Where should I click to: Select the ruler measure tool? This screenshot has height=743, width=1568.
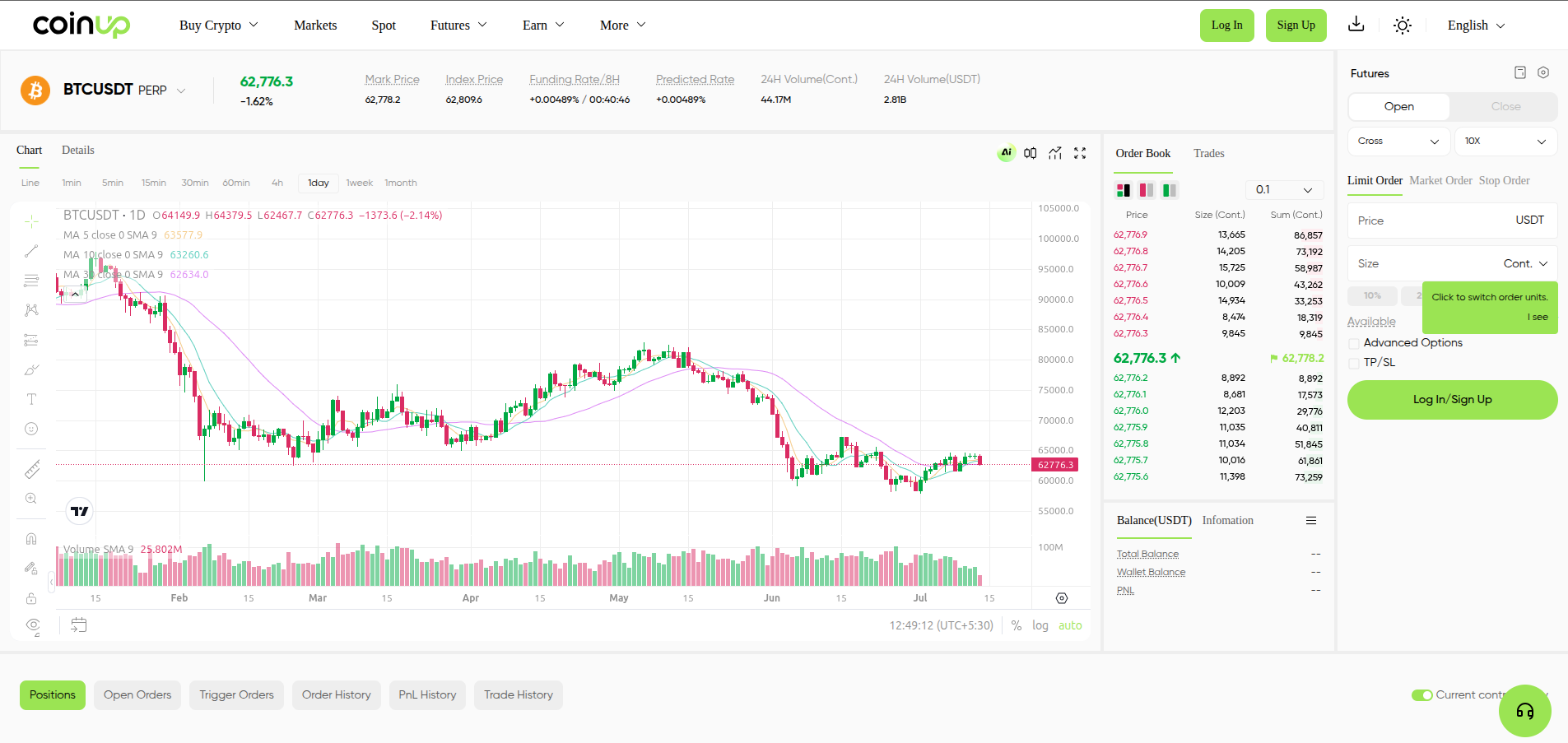click(x=31, y=469)
